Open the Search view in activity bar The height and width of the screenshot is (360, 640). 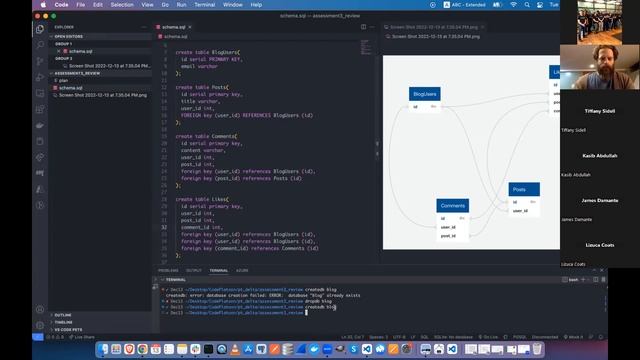coord(40,45)
